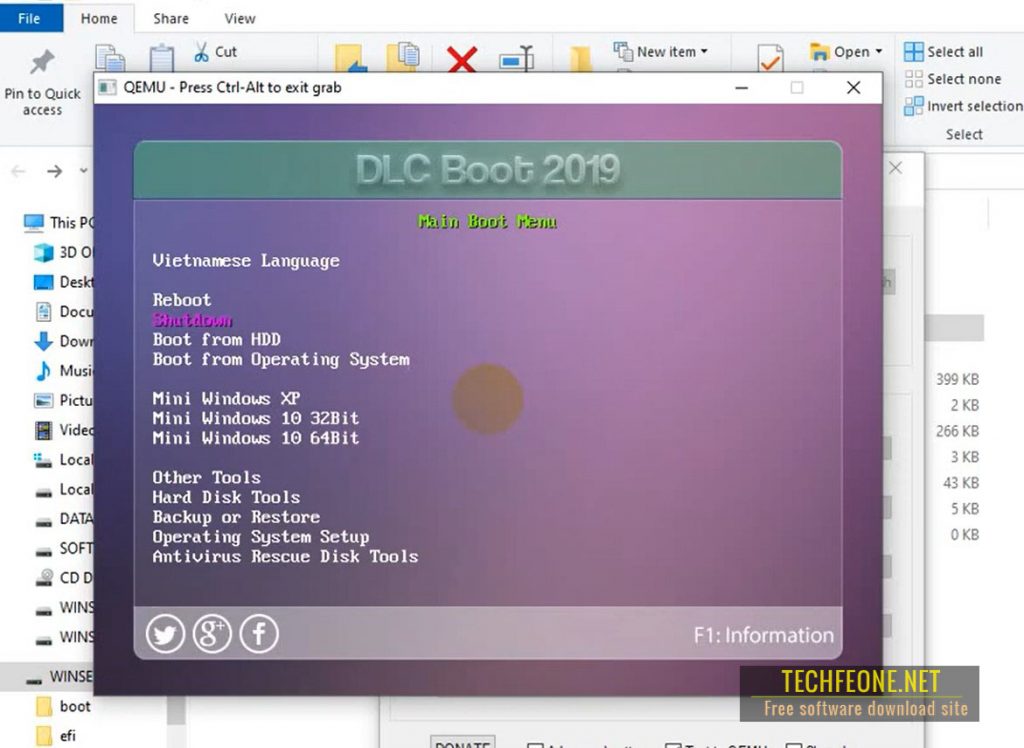Switch to the Share ribbon tab

(171, 18)
